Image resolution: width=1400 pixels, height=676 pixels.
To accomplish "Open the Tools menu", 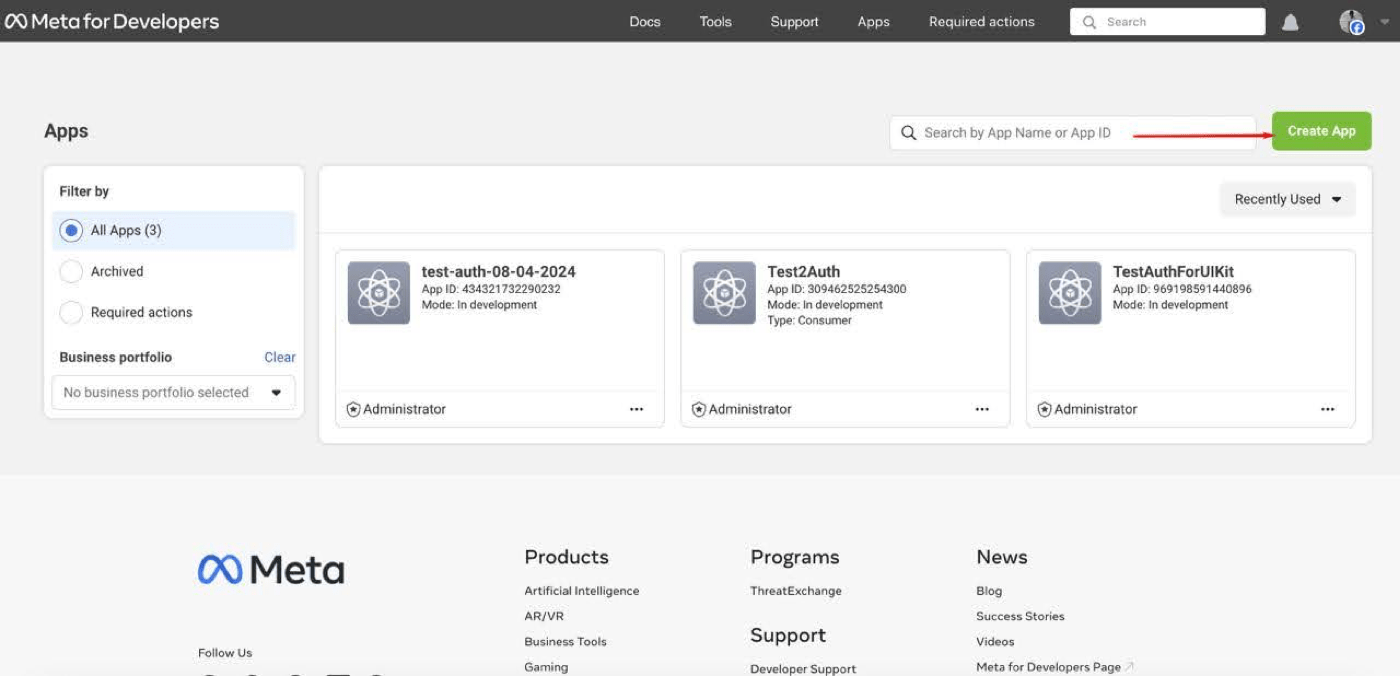I will (x=716, y=21).
